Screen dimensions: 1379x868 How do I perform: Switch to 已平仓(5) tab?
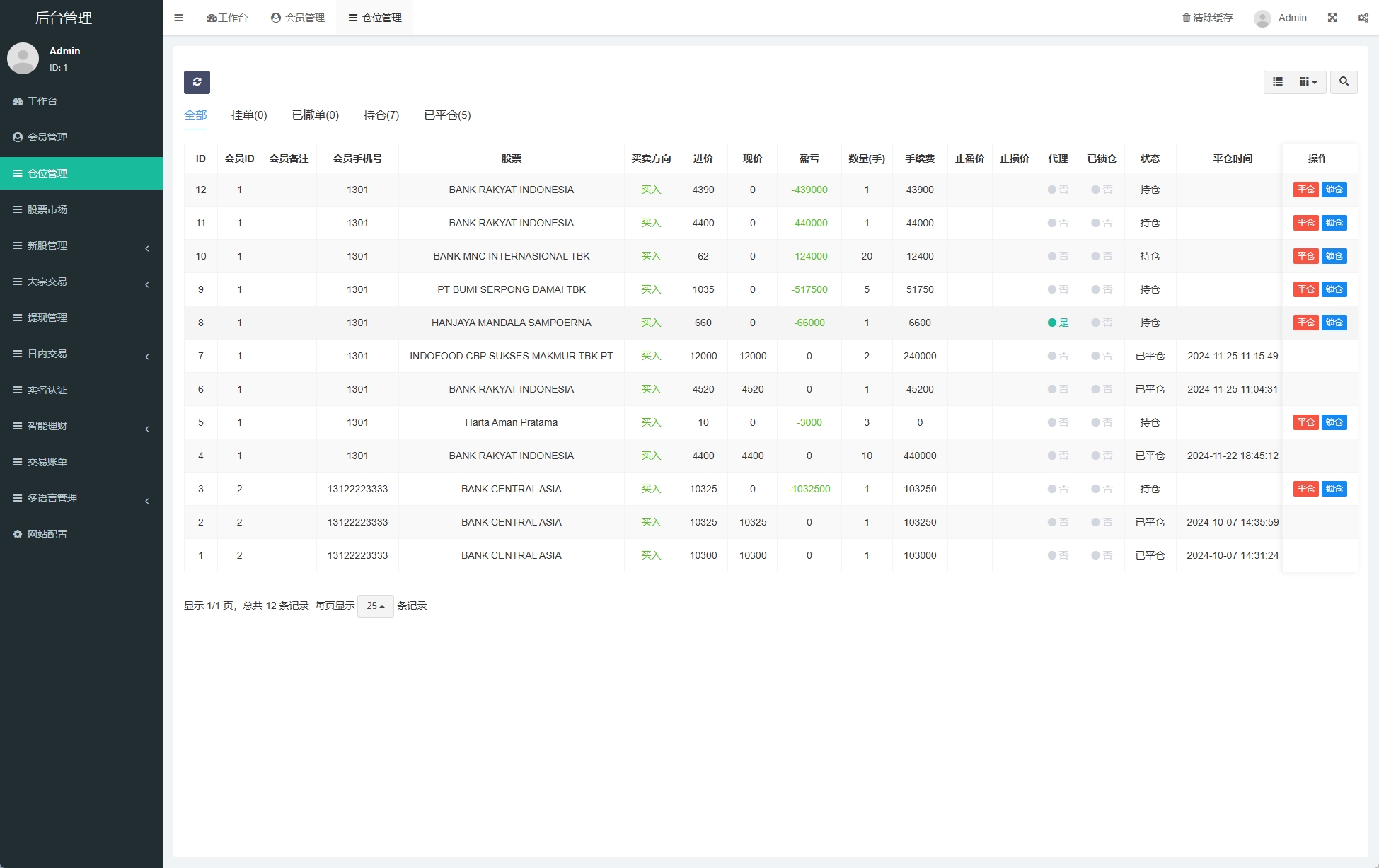tap(447, 115)
